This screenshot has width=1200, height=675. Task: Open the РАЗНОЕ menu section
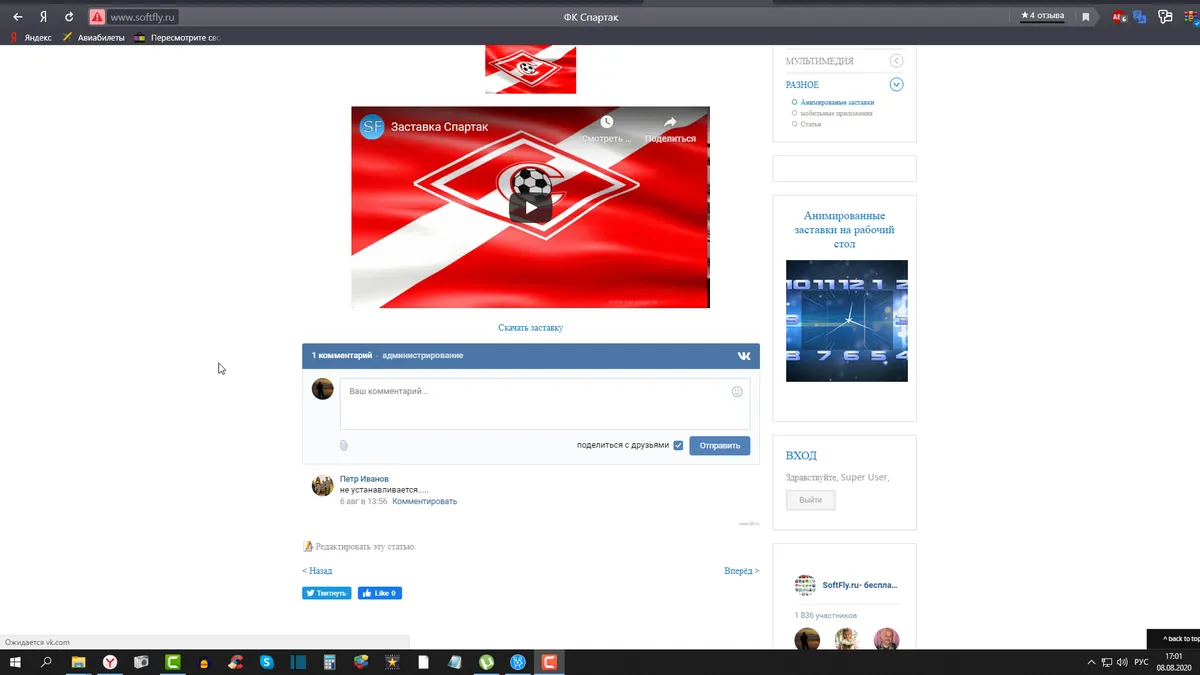click(802, 85)
